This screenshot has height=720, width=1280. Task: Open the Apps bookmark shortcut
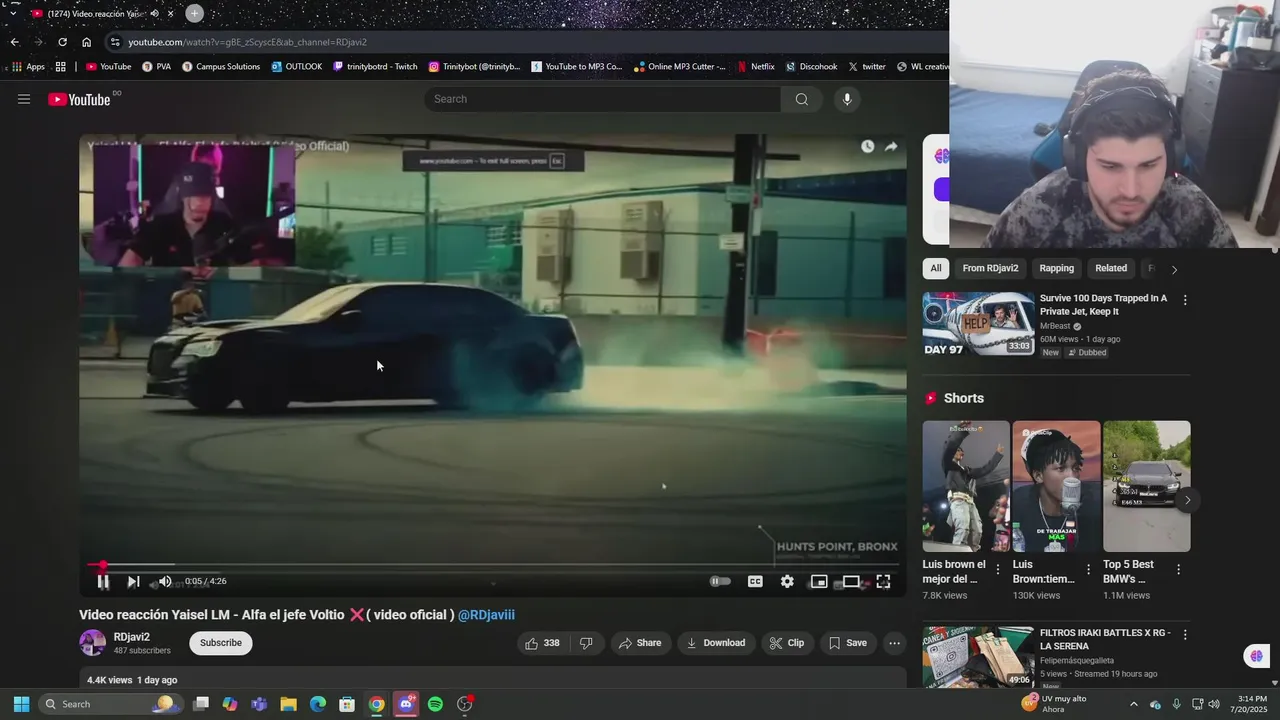coord(27,67)
